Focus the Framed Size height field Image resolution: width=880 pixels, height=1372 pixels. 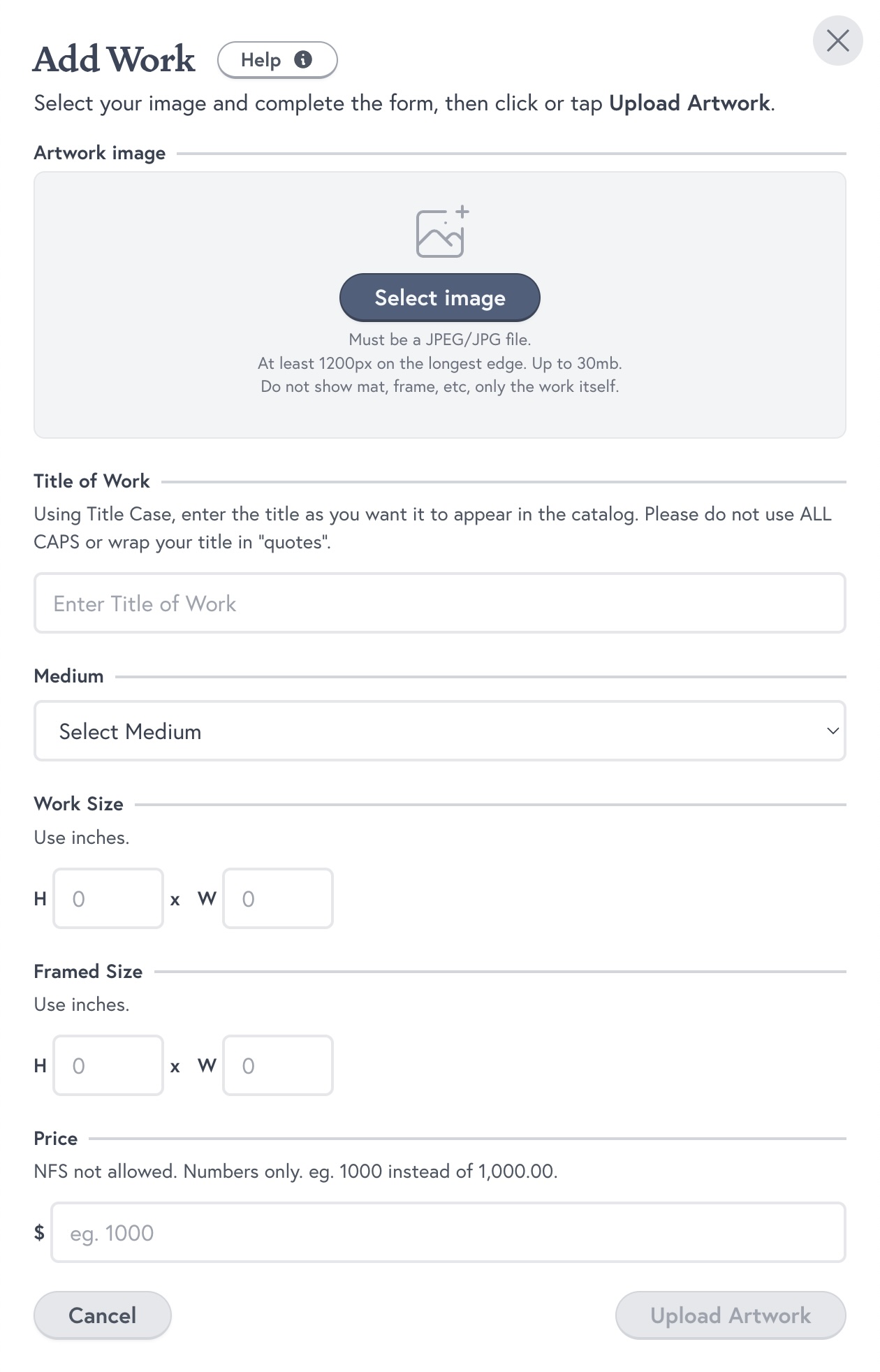[108, 1066]
